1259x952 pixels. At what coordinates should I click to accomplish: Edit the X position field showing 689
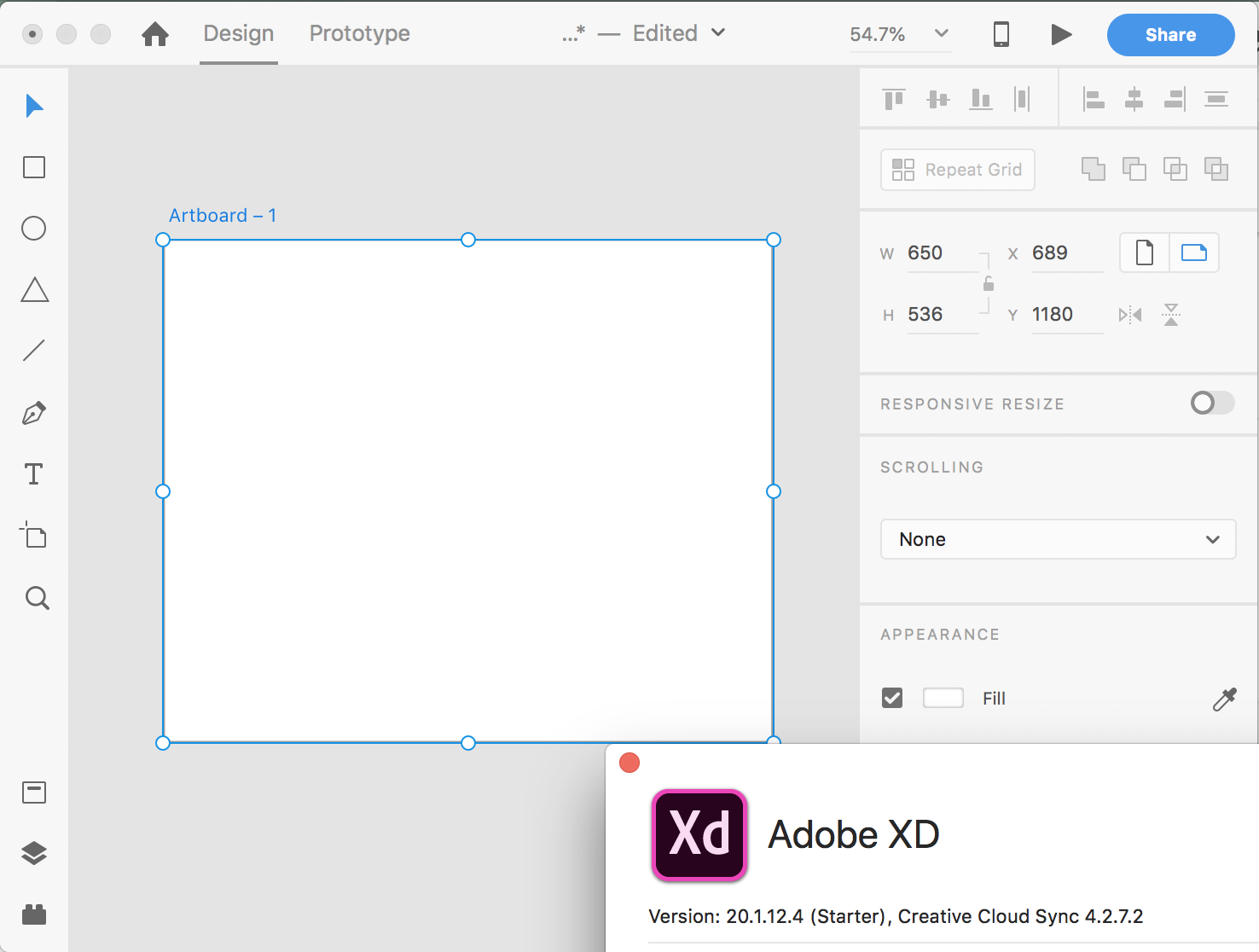tap(1067, 253)
